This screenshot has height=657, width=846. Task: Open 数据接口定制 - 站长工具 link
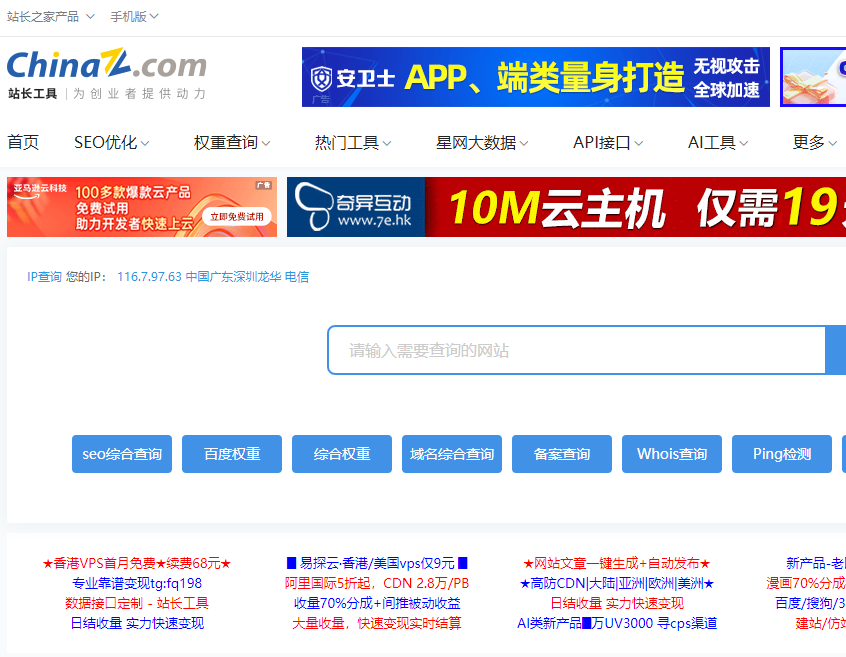coord(137,603)
